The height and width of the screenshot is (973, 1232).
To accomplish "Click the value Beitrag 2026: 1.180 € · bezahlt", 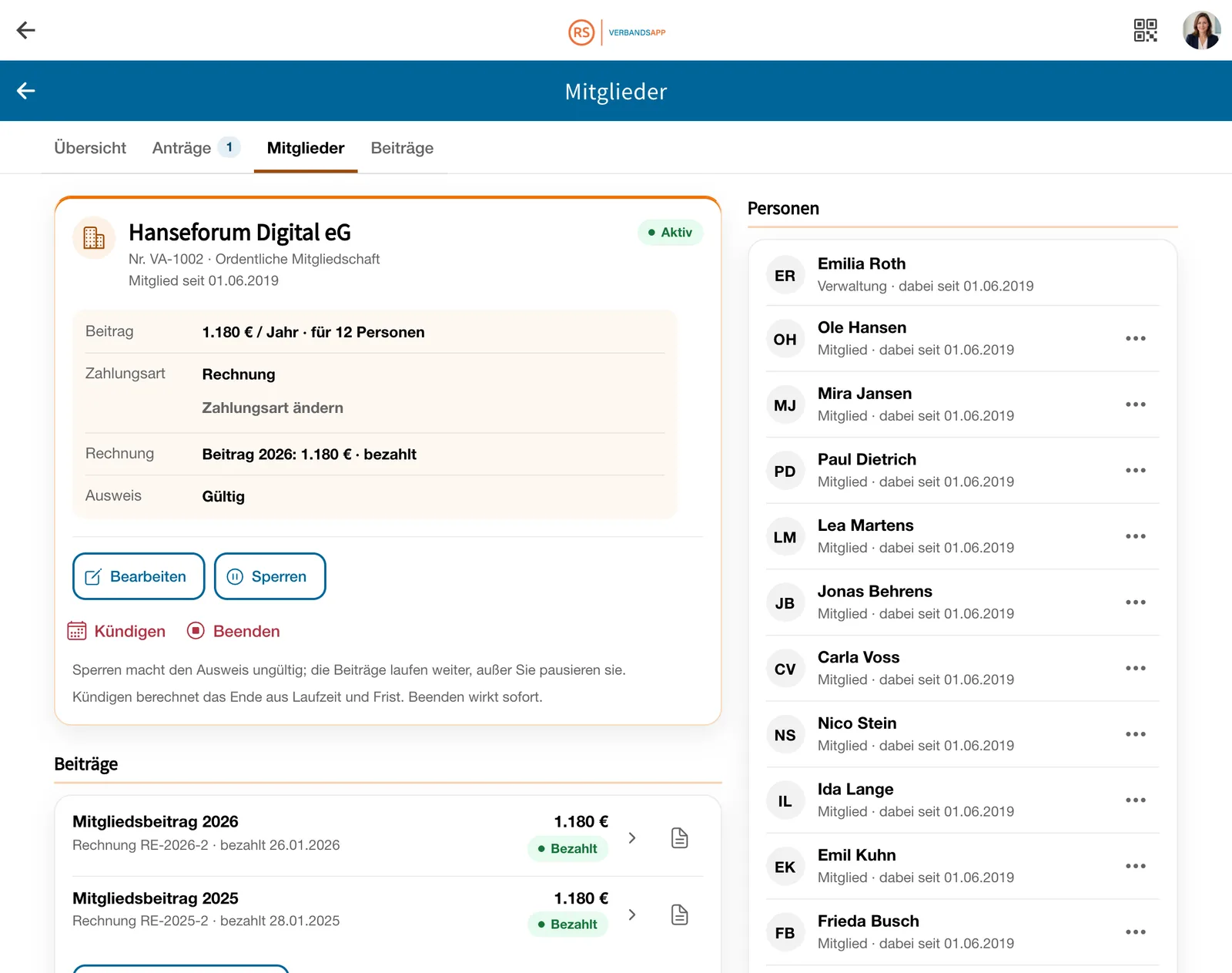I will click(x=309, y=455).
